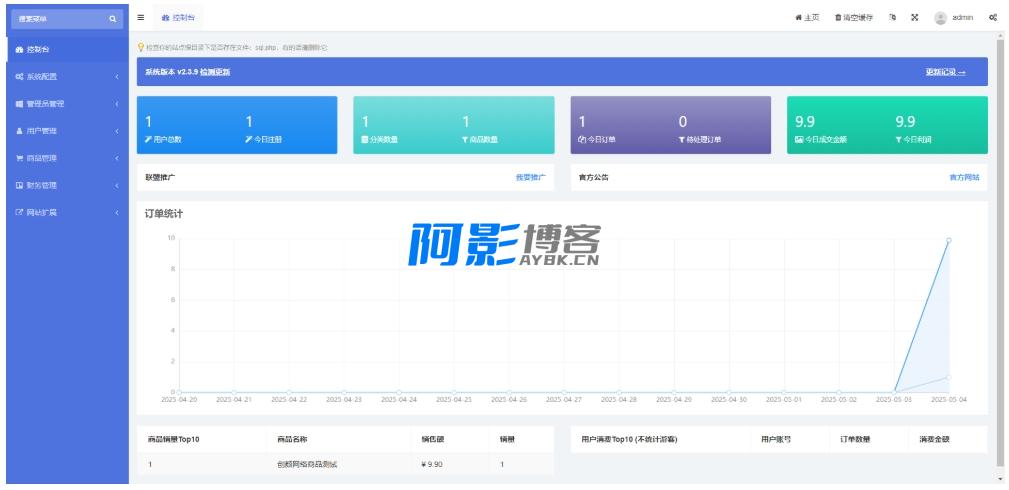The height and width of the screenshot is (490, 1009).
Task: Click the gears icon beside 系统配置
Action: tap(19, 77)
